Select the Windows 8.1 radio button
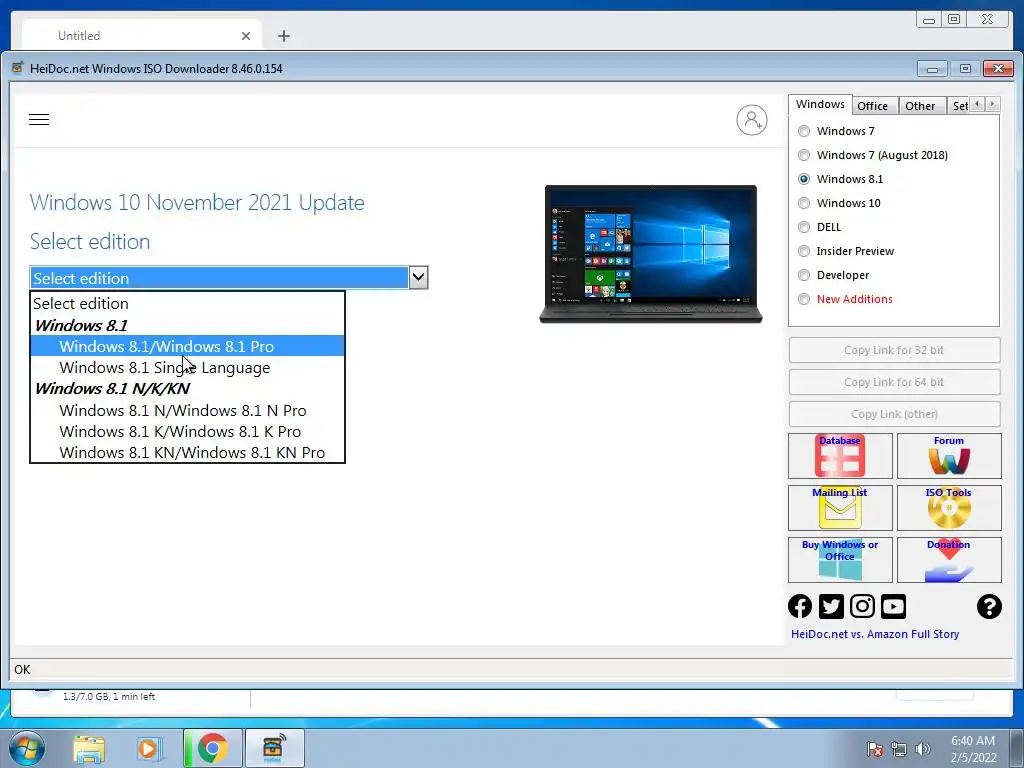Screen dimensions: 1024x768 coord(804,179)
